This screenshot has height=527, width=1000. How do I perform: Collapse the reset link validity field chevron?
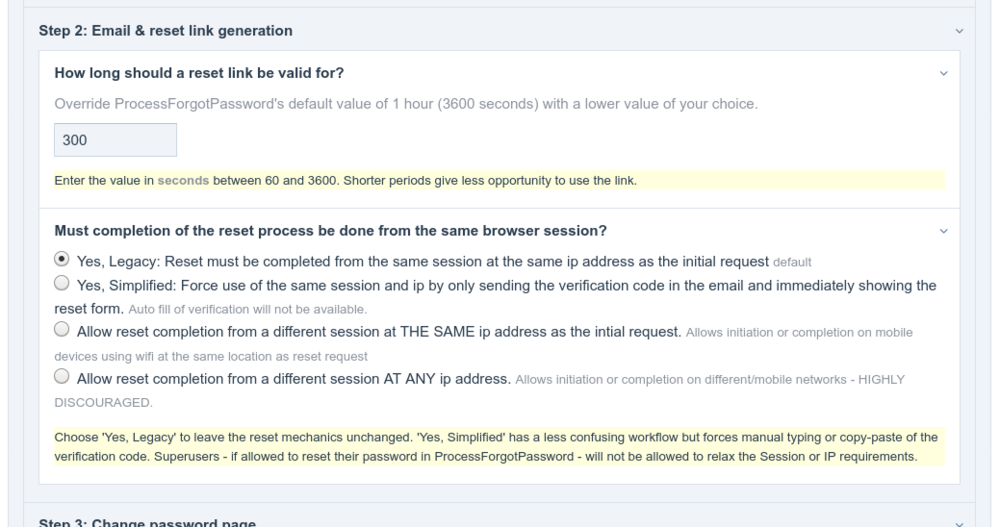pos(944,74)
